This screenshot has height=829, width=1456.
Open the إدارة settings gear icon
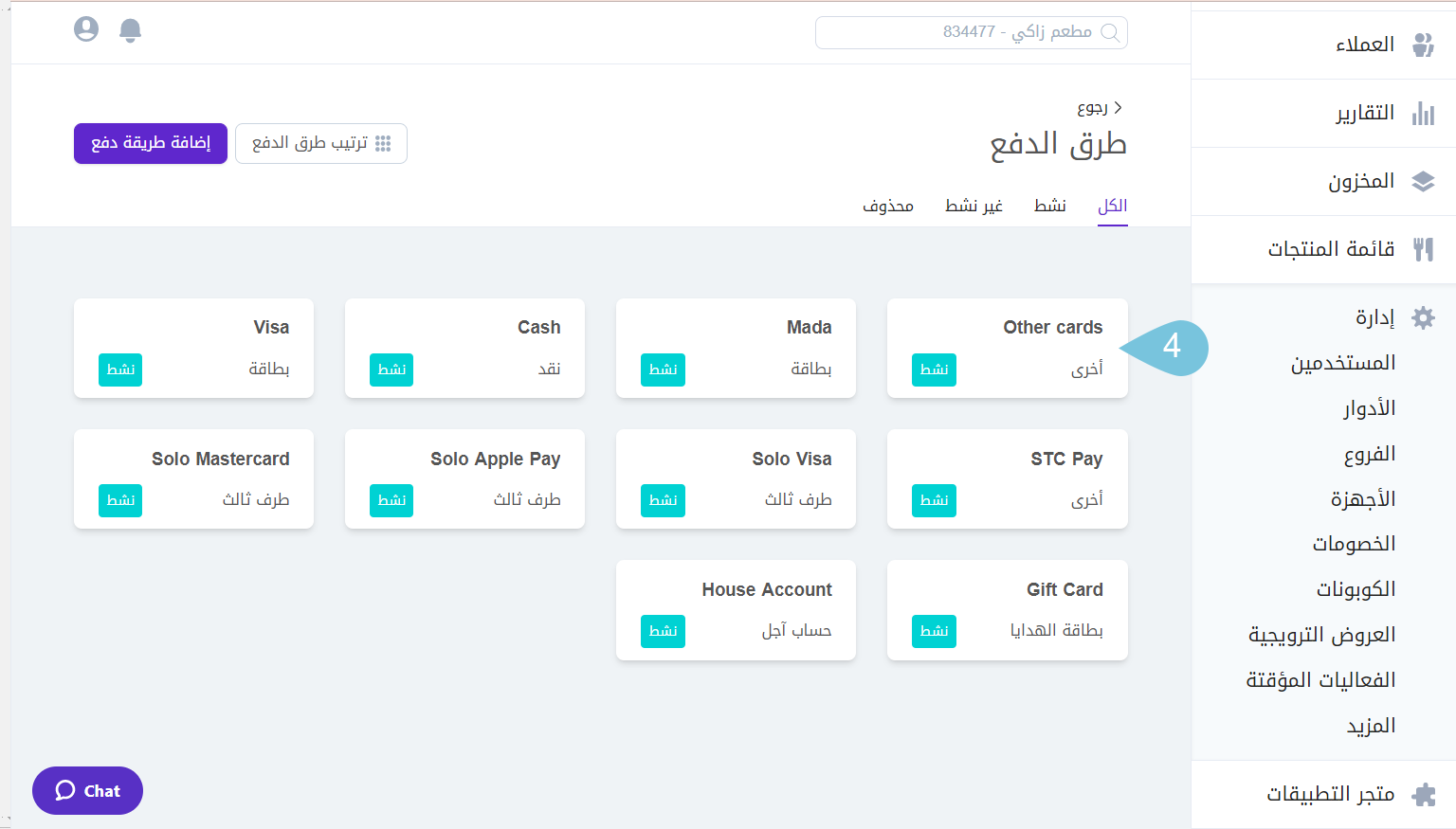click(x=1423, y=317)
